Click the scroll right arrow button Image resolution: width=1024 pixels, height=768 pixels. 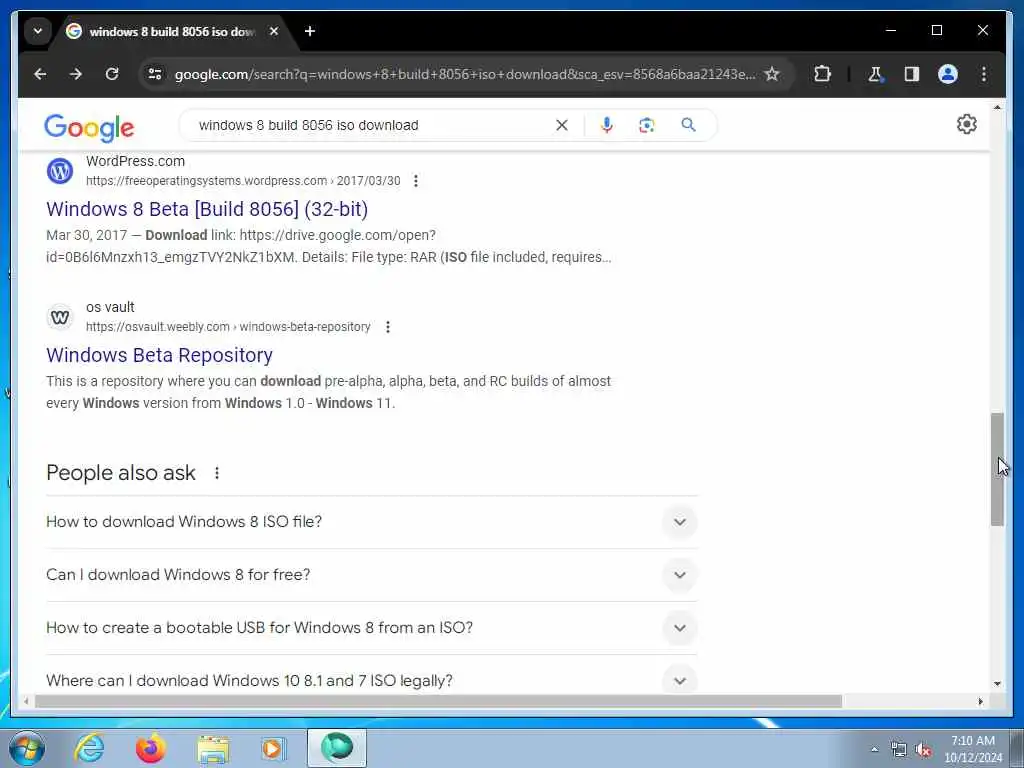click(x=980, y=701)
